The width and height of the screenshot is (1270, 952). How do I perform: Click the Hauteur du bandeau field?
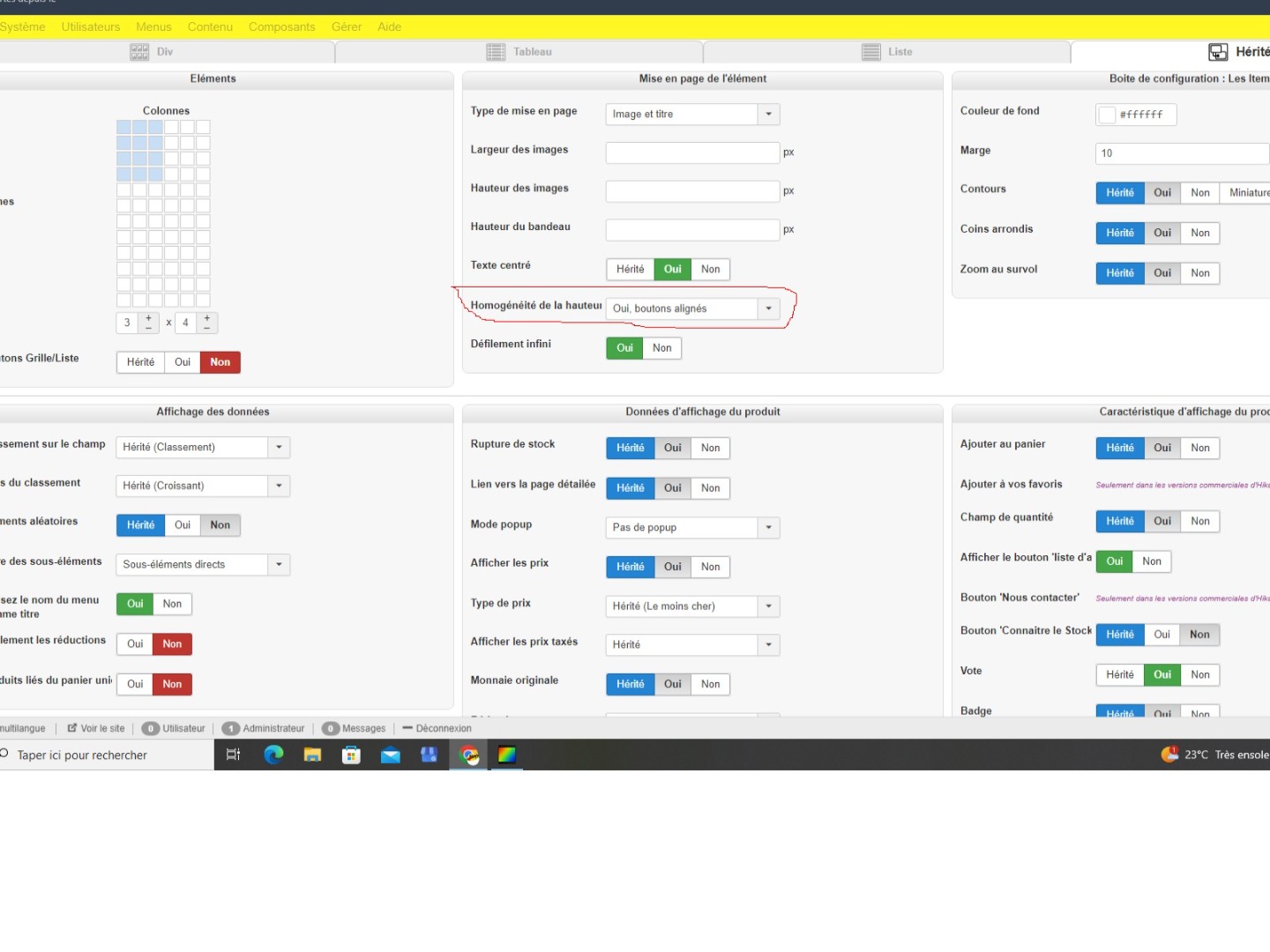[693, 230]
